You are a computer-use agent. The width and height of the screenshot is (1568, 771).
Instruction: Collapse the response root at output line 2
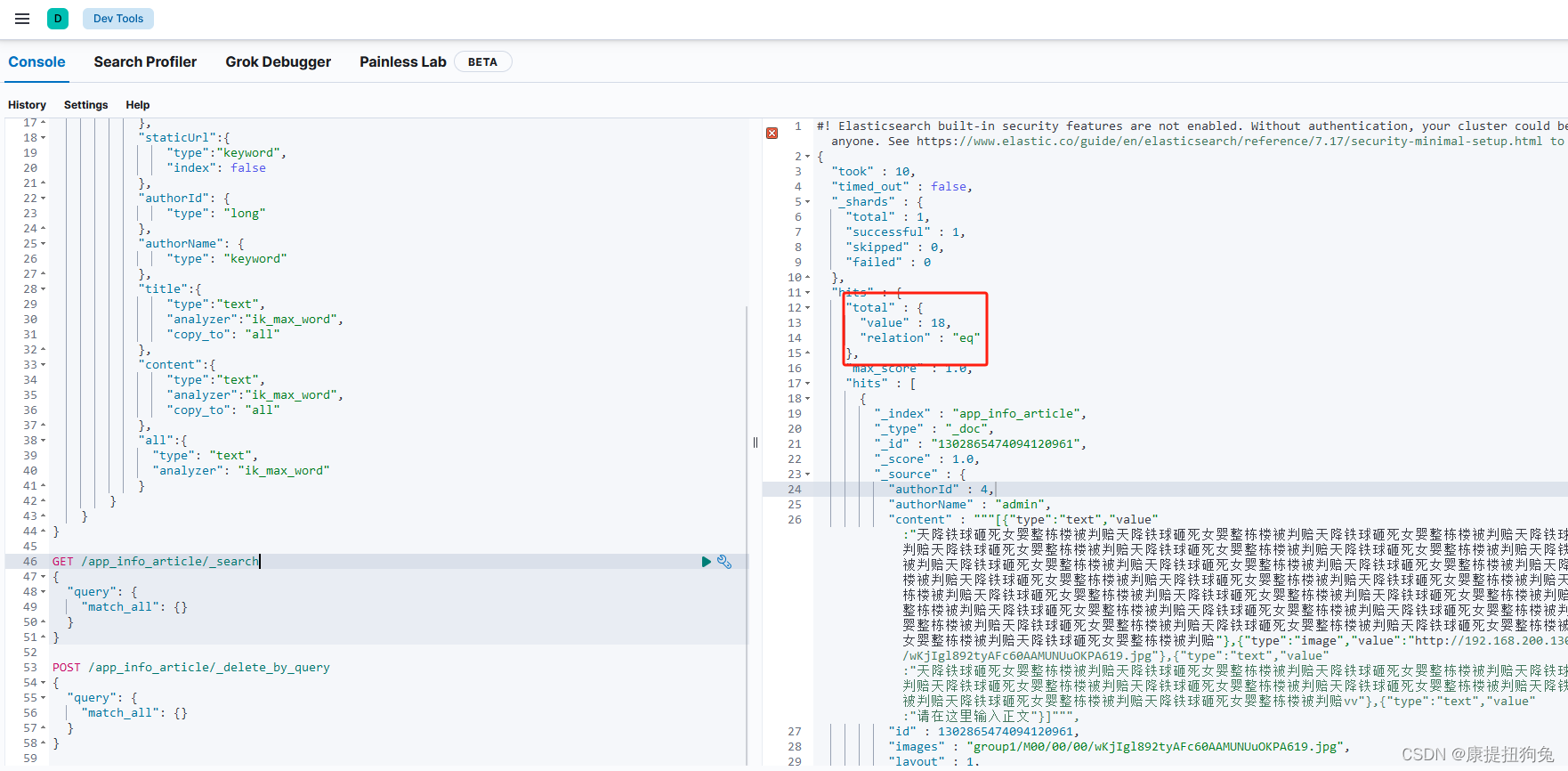pyautogui.click(x=807, y=157)
